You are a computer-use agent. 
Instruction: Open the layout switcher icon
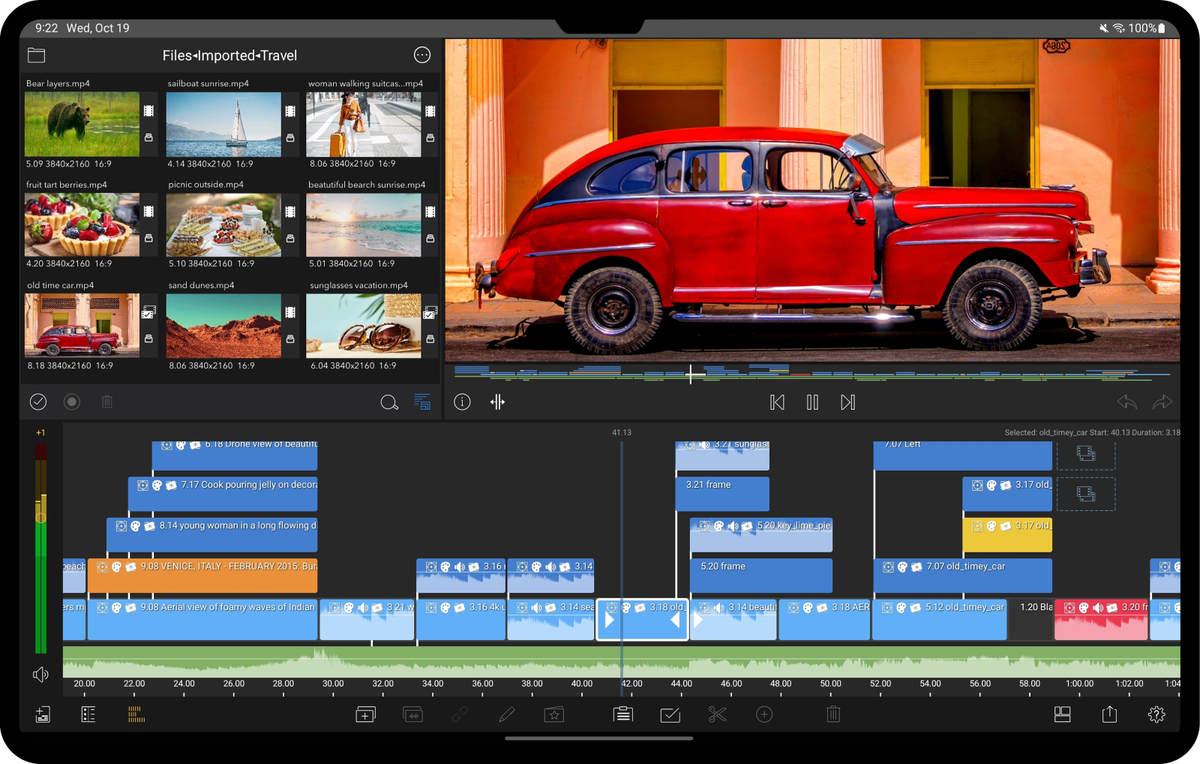tap(1062, 714)
